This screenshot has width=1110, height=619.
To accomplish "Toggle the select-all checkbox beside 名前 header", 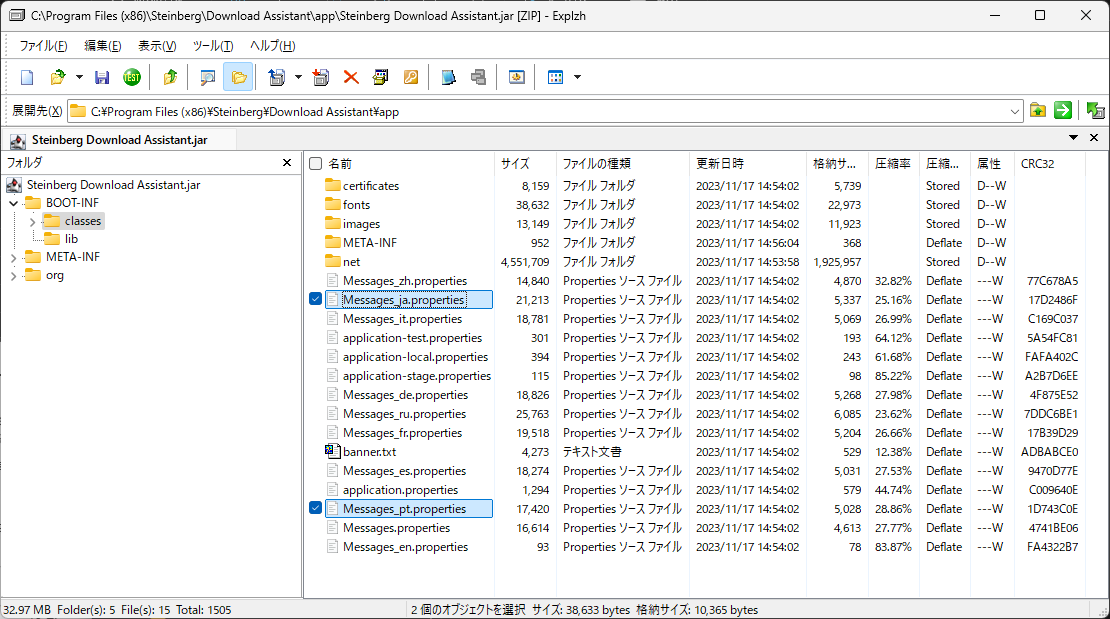I will pyautogui.click(x=316, y=164).
